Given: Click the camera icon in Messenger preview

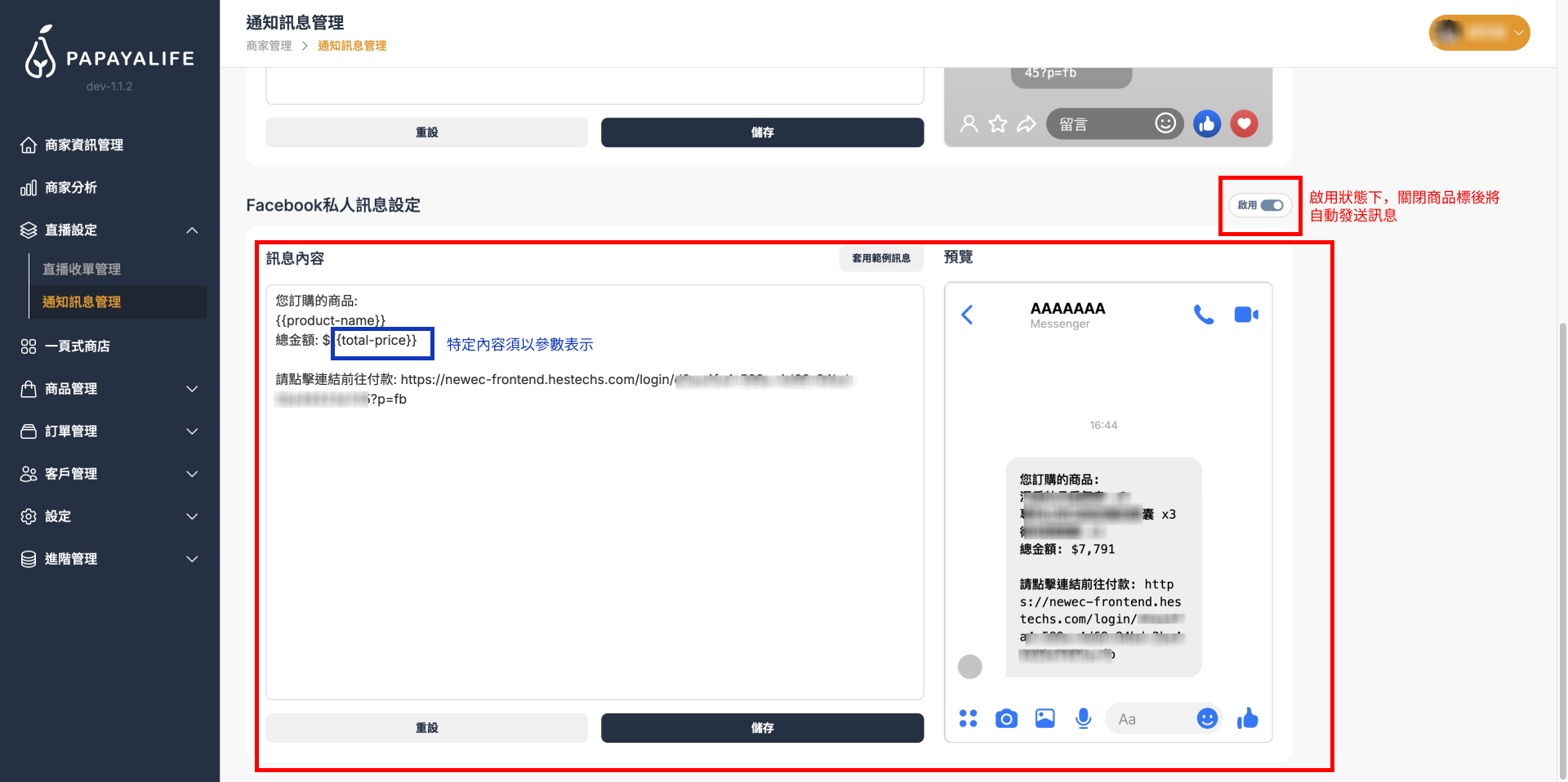Looking at the screenshot, I should coord(1006,719).
